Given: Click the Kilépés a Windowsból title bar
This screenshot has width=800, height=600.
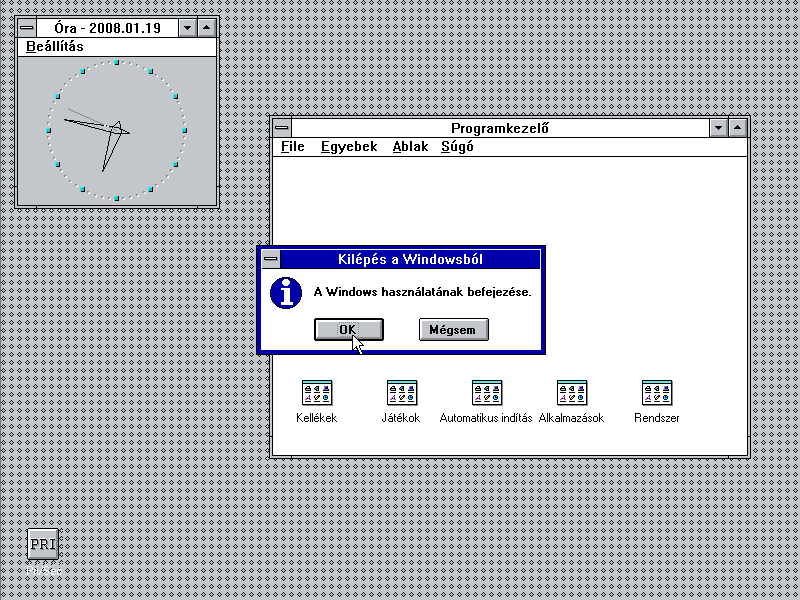Looking at the screenshot, I should click(410, 259).
